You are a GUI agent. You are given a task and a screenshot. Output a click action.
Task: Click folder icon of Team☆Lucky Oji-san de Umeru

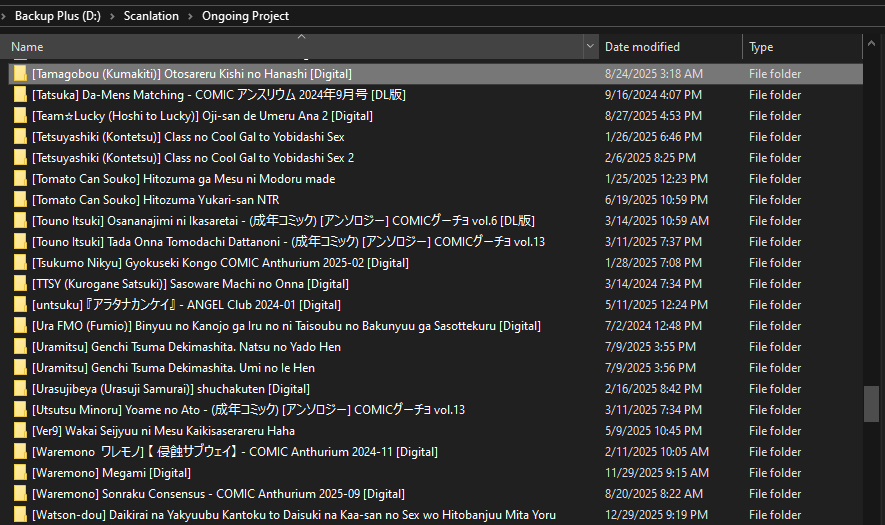(x=20, y=116)
